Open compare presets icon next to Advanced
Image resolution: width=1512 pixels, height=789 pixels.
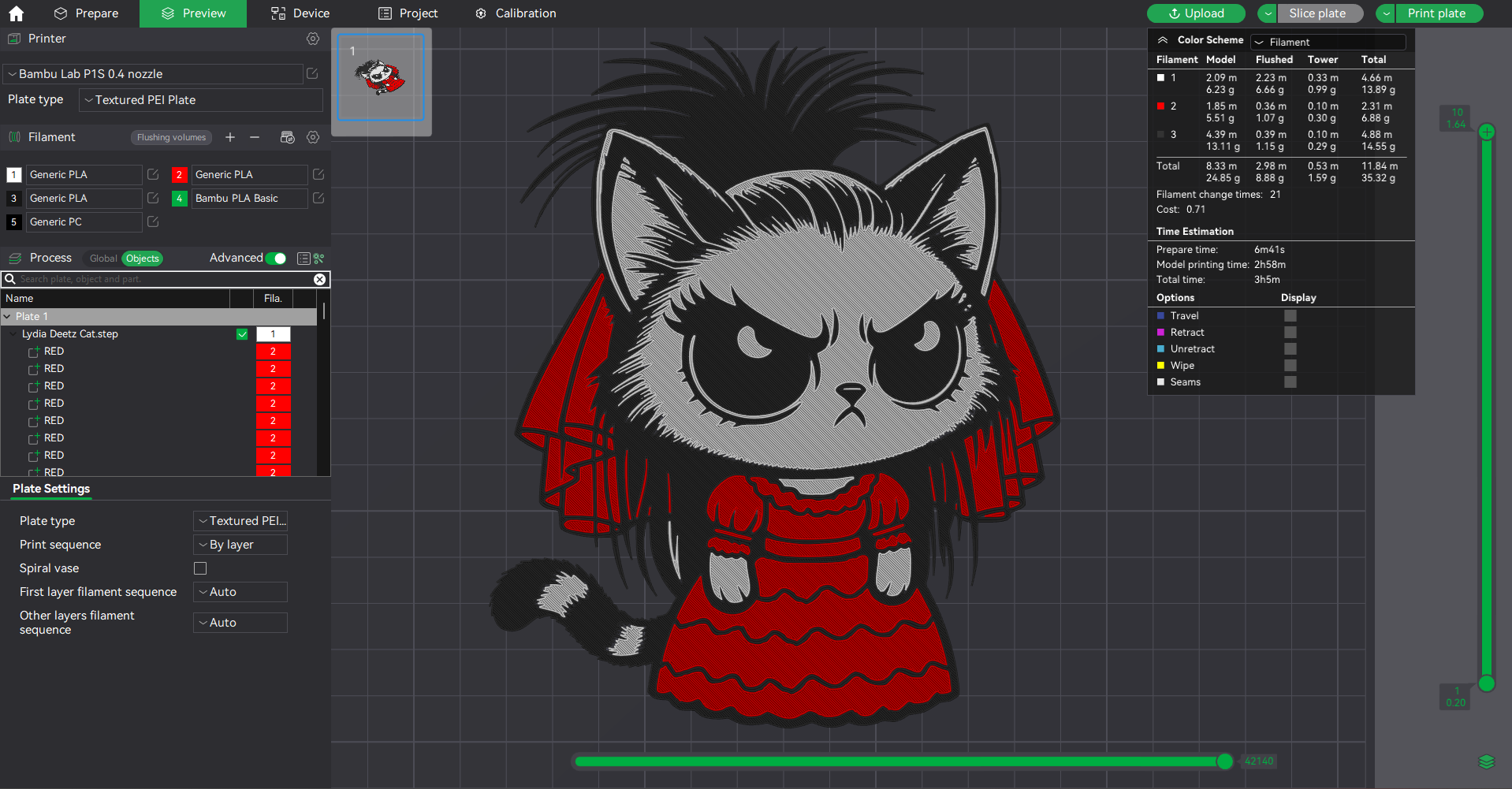[x=319, y=259]
